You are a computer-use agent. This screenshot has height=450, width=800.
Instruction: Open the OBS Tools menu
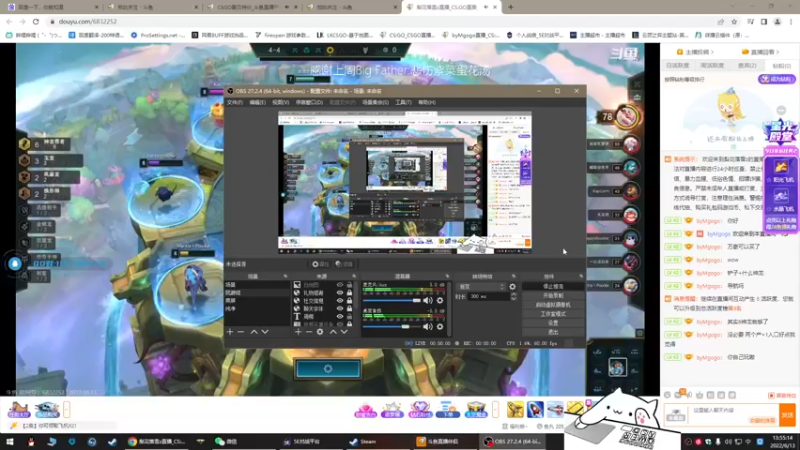(x=403, y=103)
